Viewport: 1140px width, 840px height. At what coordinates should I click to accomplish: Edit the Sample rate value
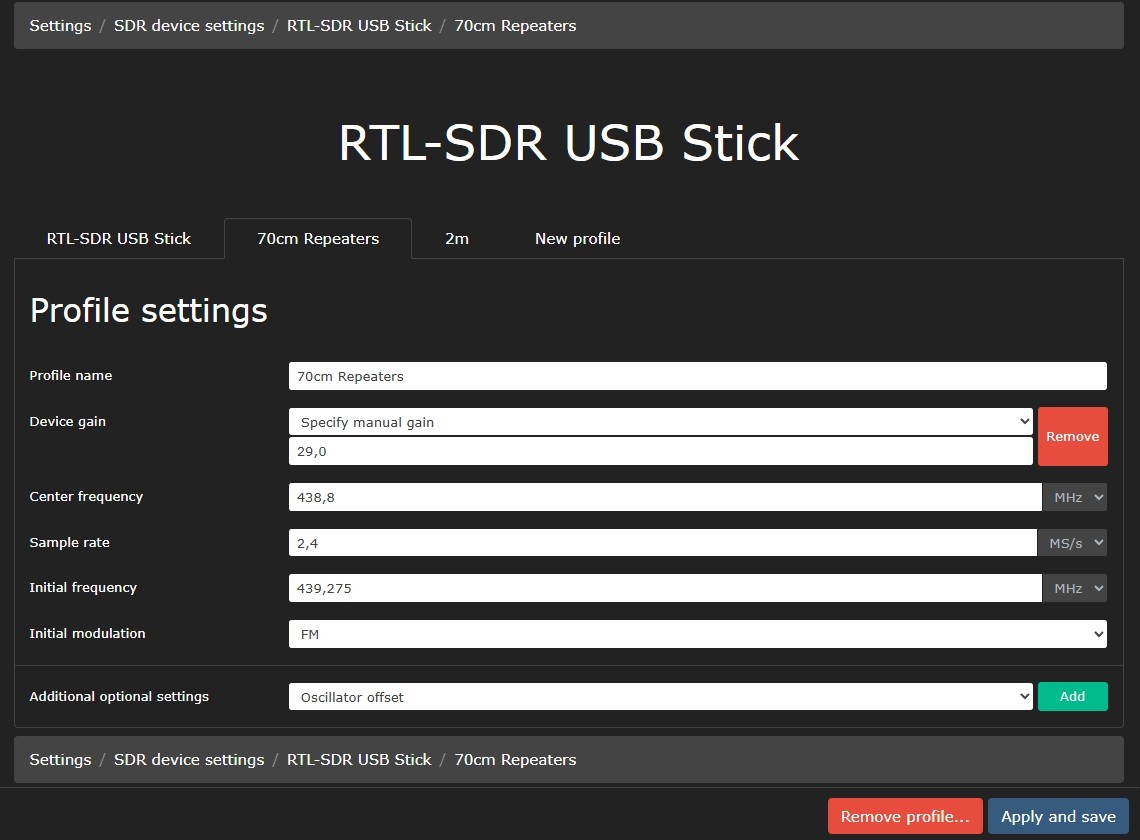coord(662,543)
